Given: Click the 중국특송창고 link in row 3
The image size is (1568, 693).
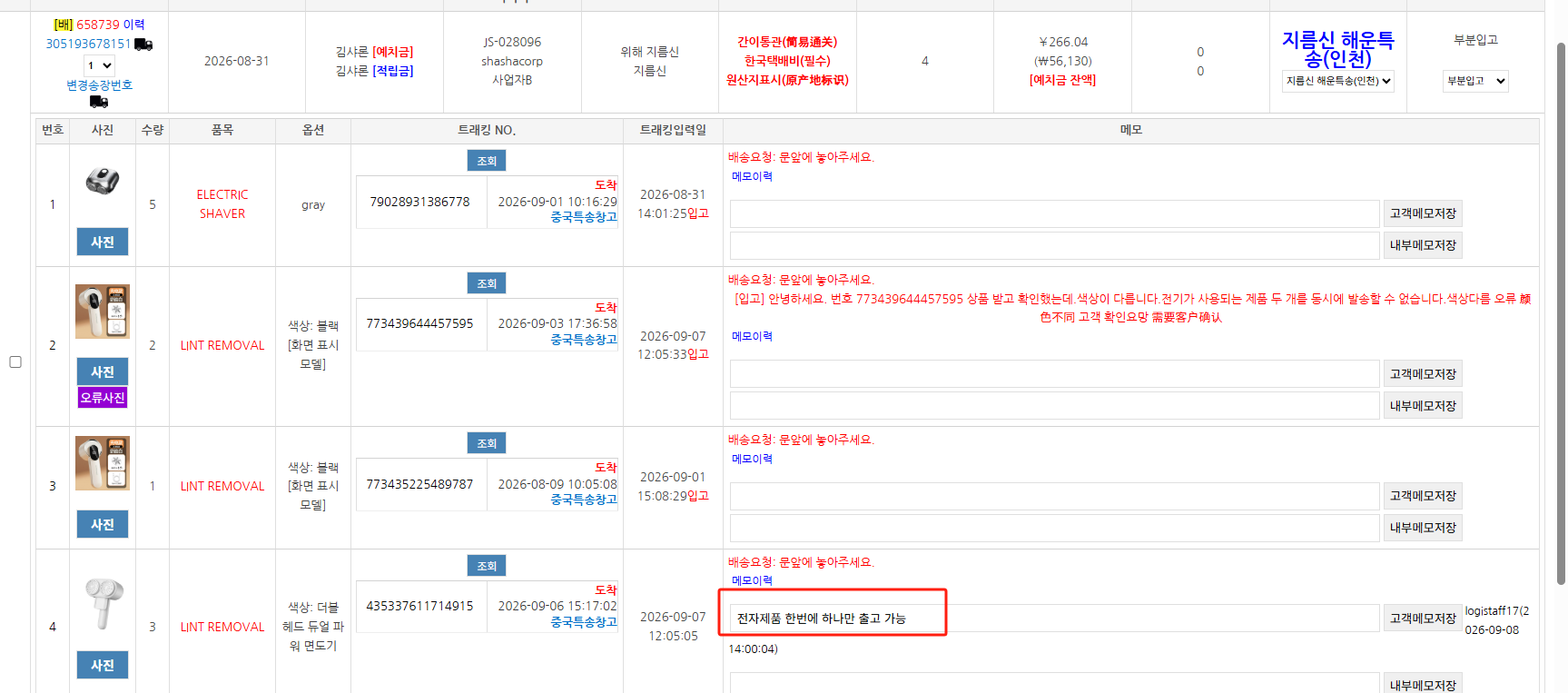Looking at the screenshot, I should pyautogui.click(x=584, y=500).
